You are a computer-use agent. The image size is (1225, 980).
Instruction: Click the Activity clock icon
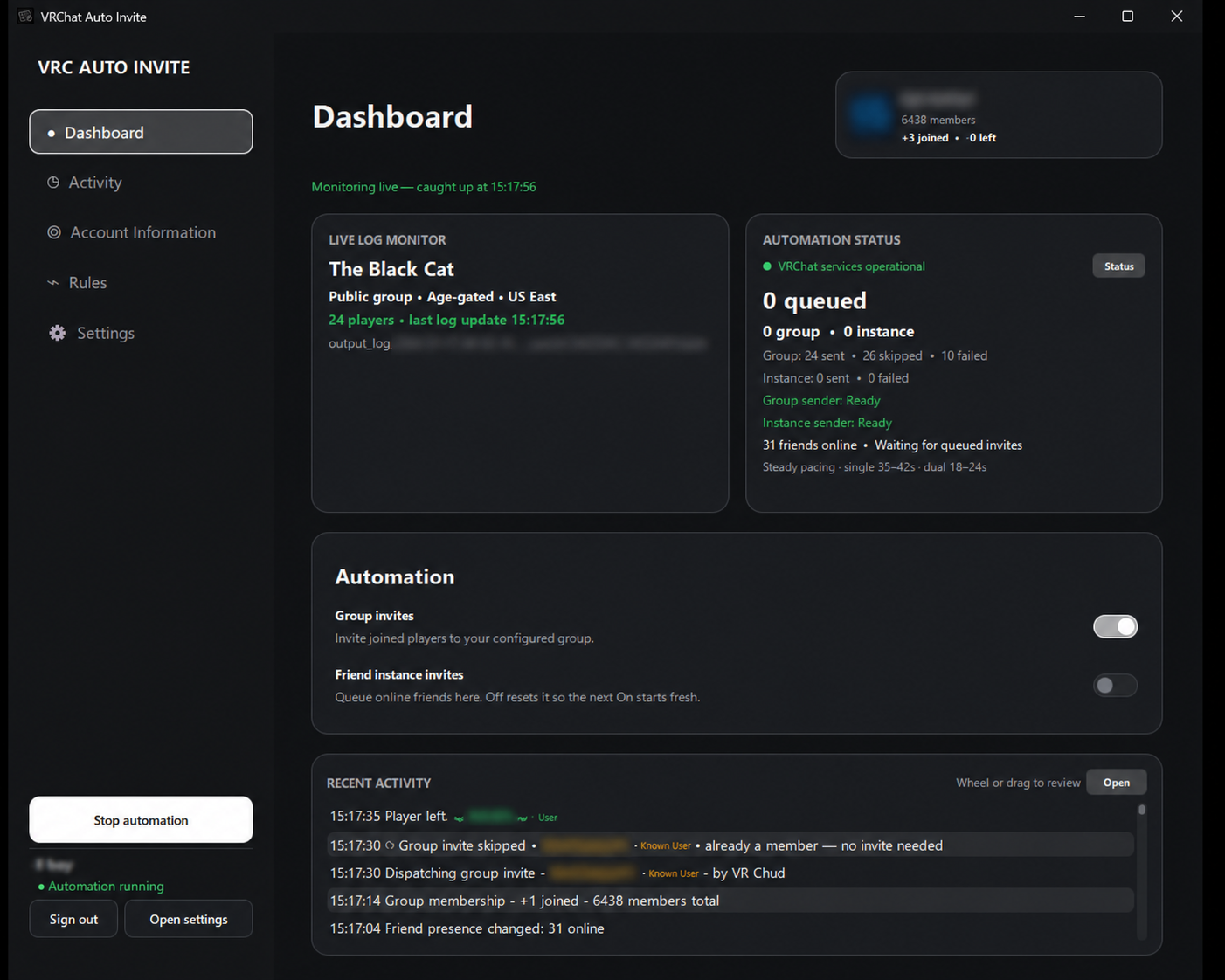53,183
